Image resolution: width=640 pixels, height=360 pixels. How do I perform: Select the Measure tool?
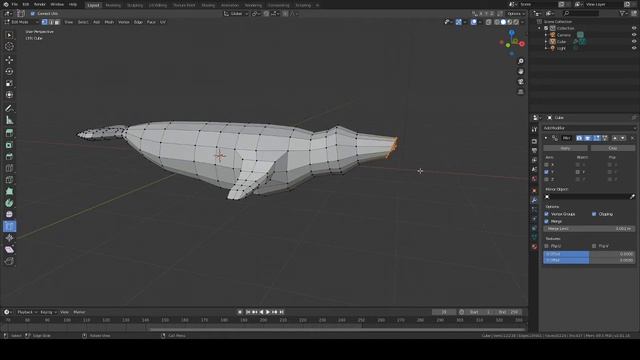click(9, 120)
